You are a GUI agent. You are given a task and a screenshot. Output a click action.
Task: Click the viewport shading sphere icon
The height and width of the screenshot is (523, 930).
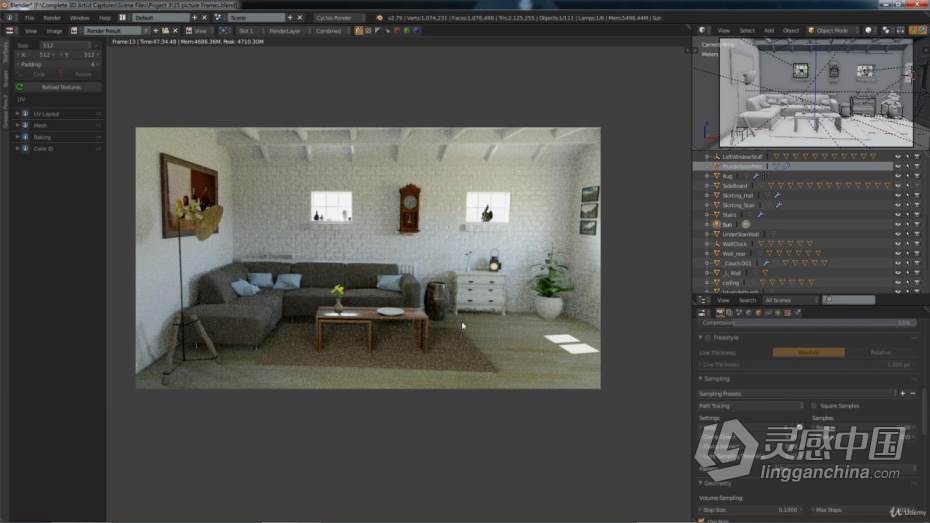[868, 30]
